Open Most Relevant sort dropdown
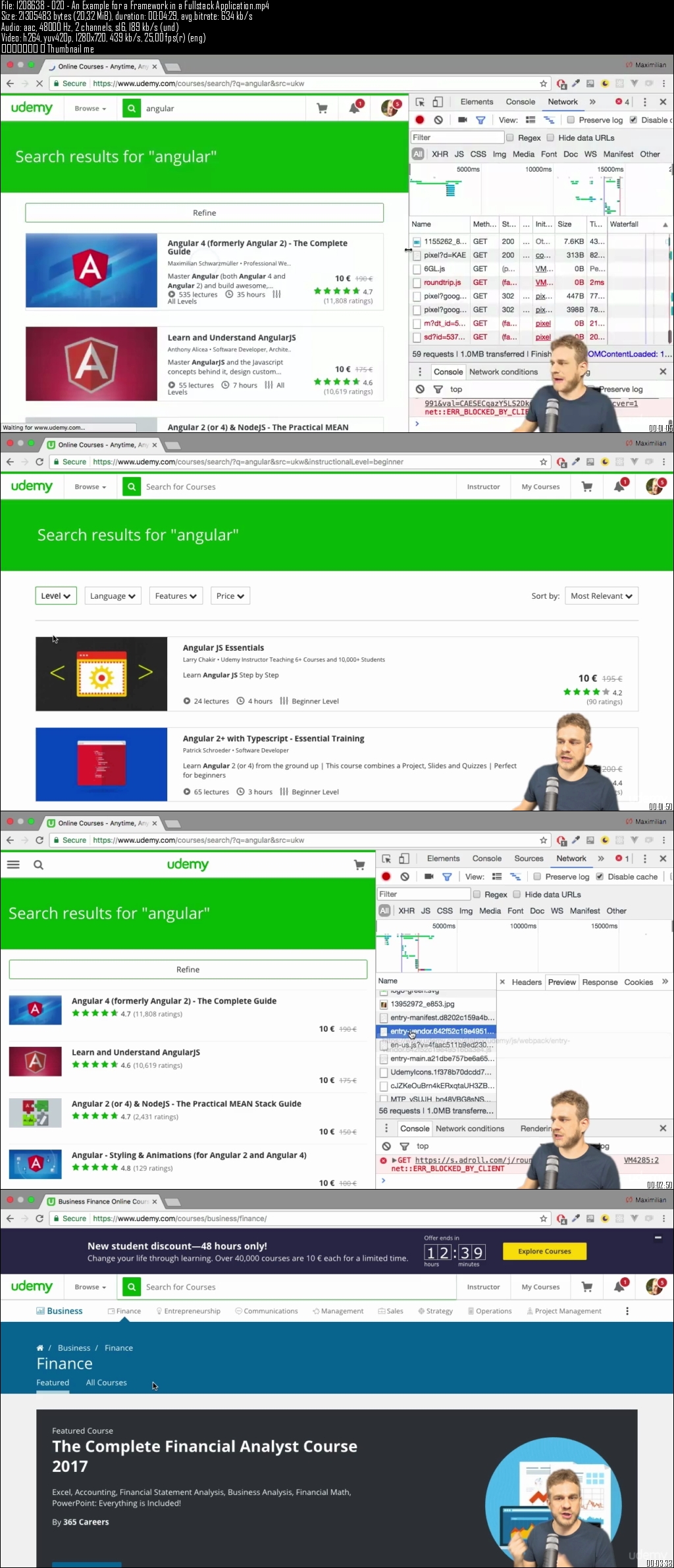674x1568 pixels. coord(602,596)
